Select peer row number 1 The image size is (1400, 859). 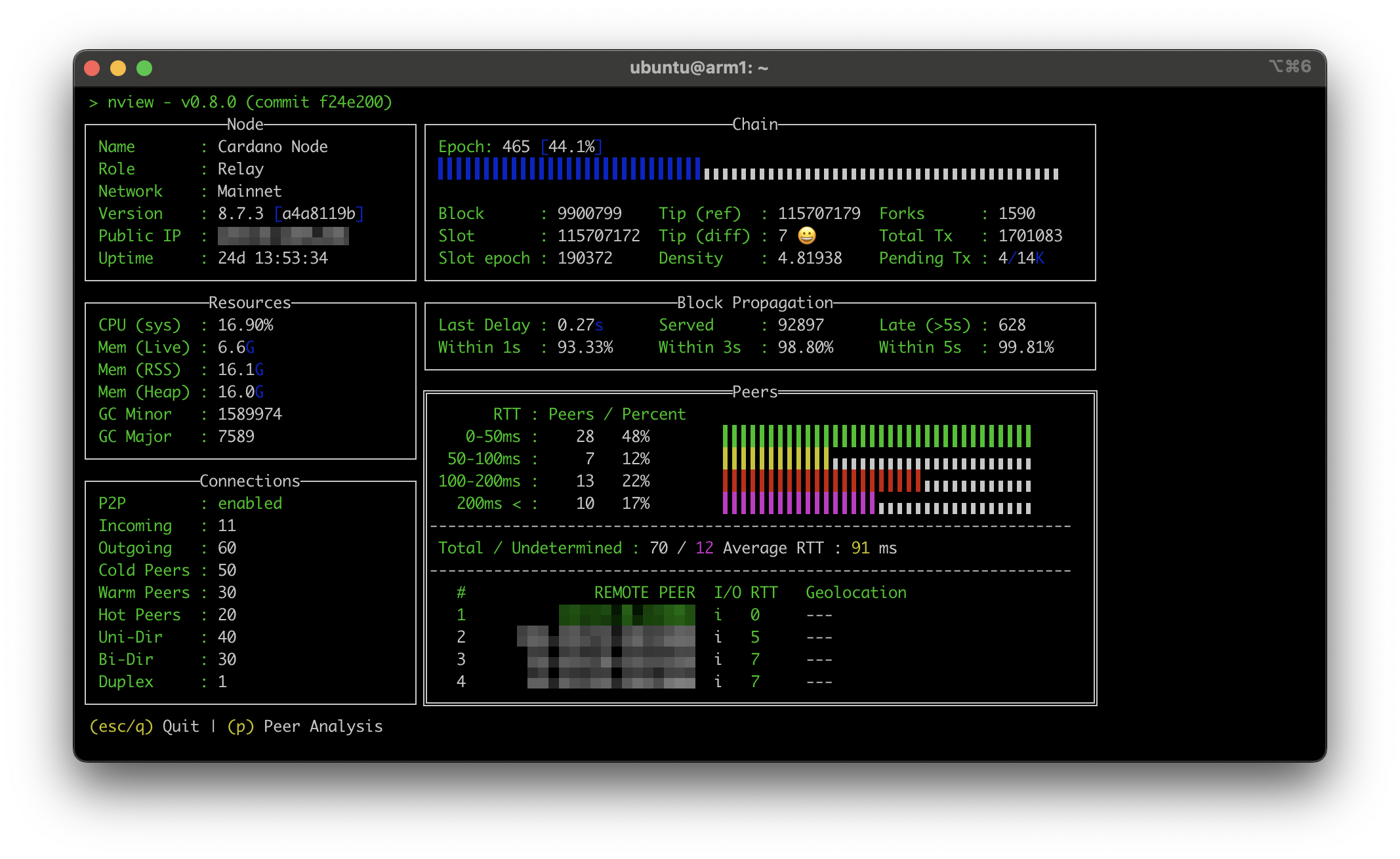pos(461,614)
